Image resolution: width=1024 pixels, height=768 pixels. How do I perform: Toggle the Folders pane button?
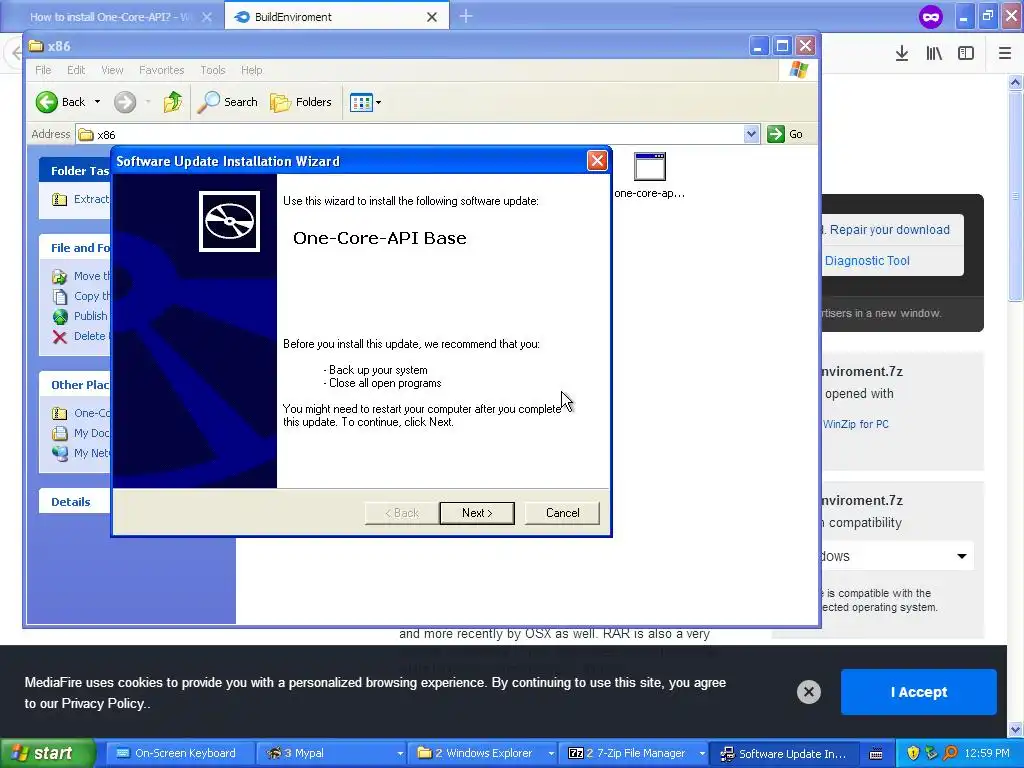301,102
